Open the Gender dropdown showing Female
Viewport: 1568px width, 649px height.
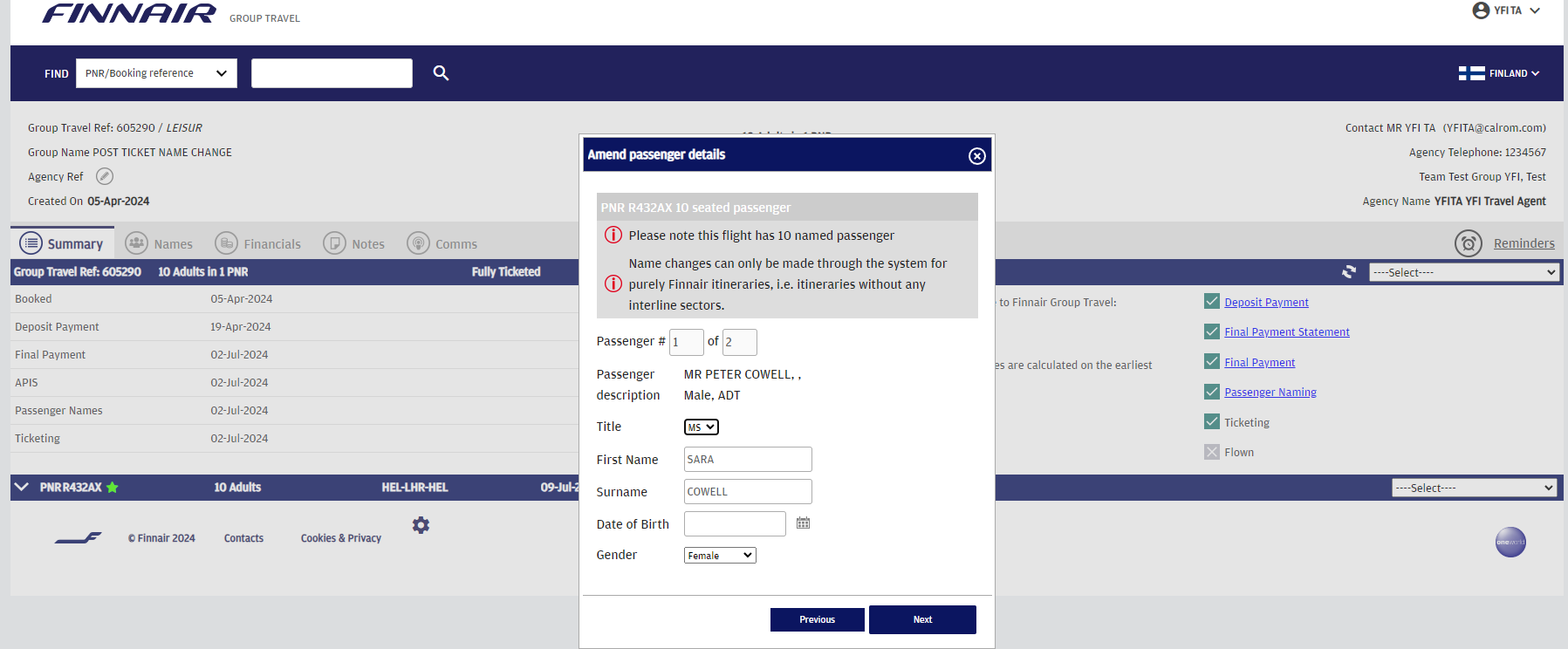pyautogui.click(x=720, y=555)
